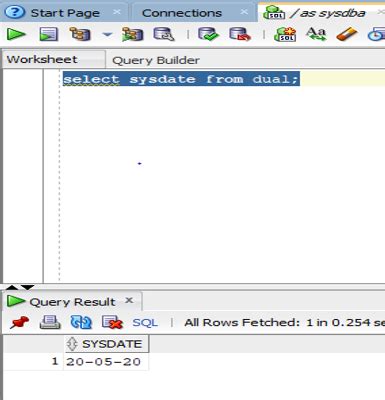Click the highlighted select sysdate statement

(x=181, y=79)
